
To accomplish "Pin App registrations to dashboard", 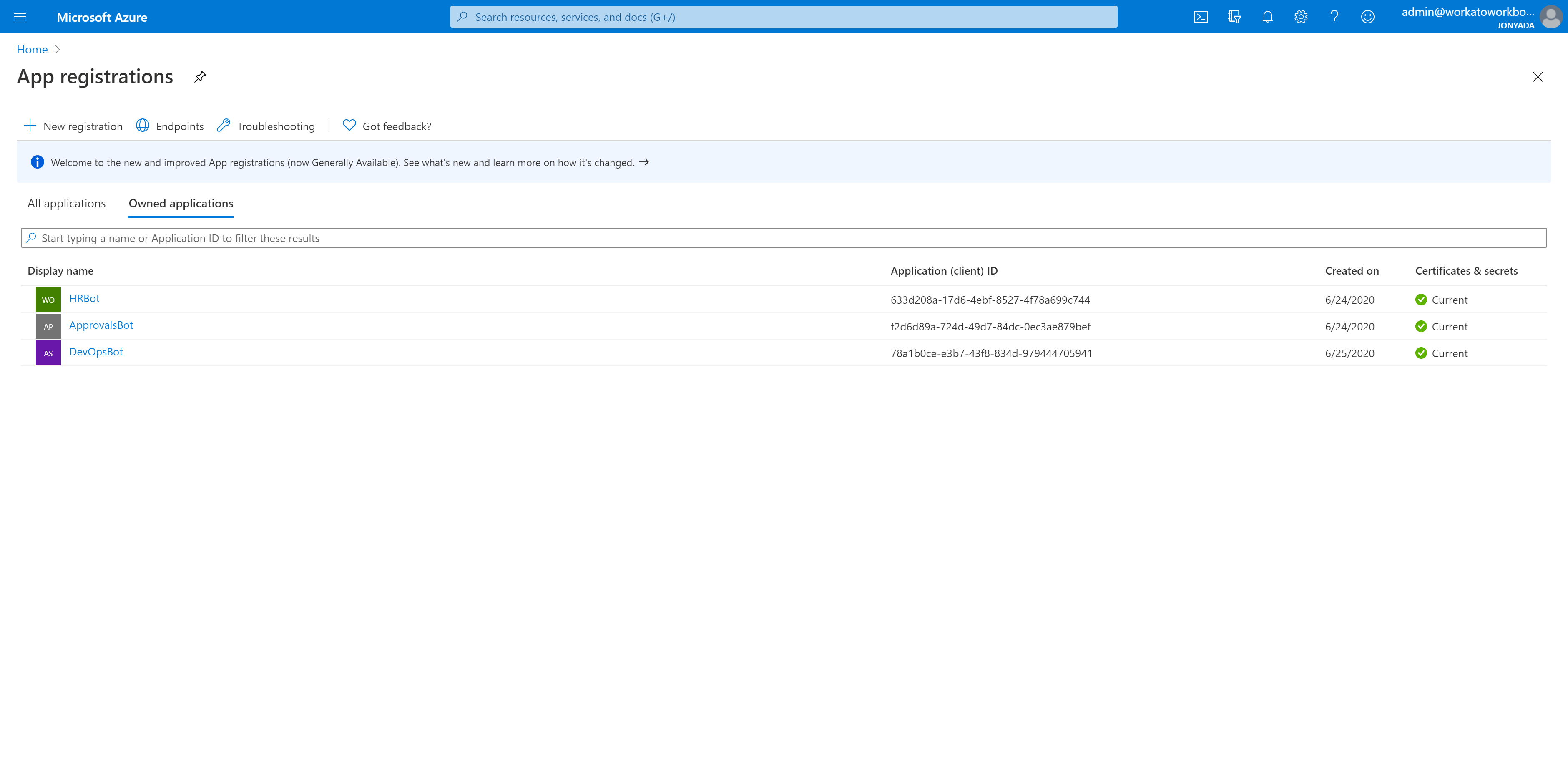I will [x=200, y=77].
